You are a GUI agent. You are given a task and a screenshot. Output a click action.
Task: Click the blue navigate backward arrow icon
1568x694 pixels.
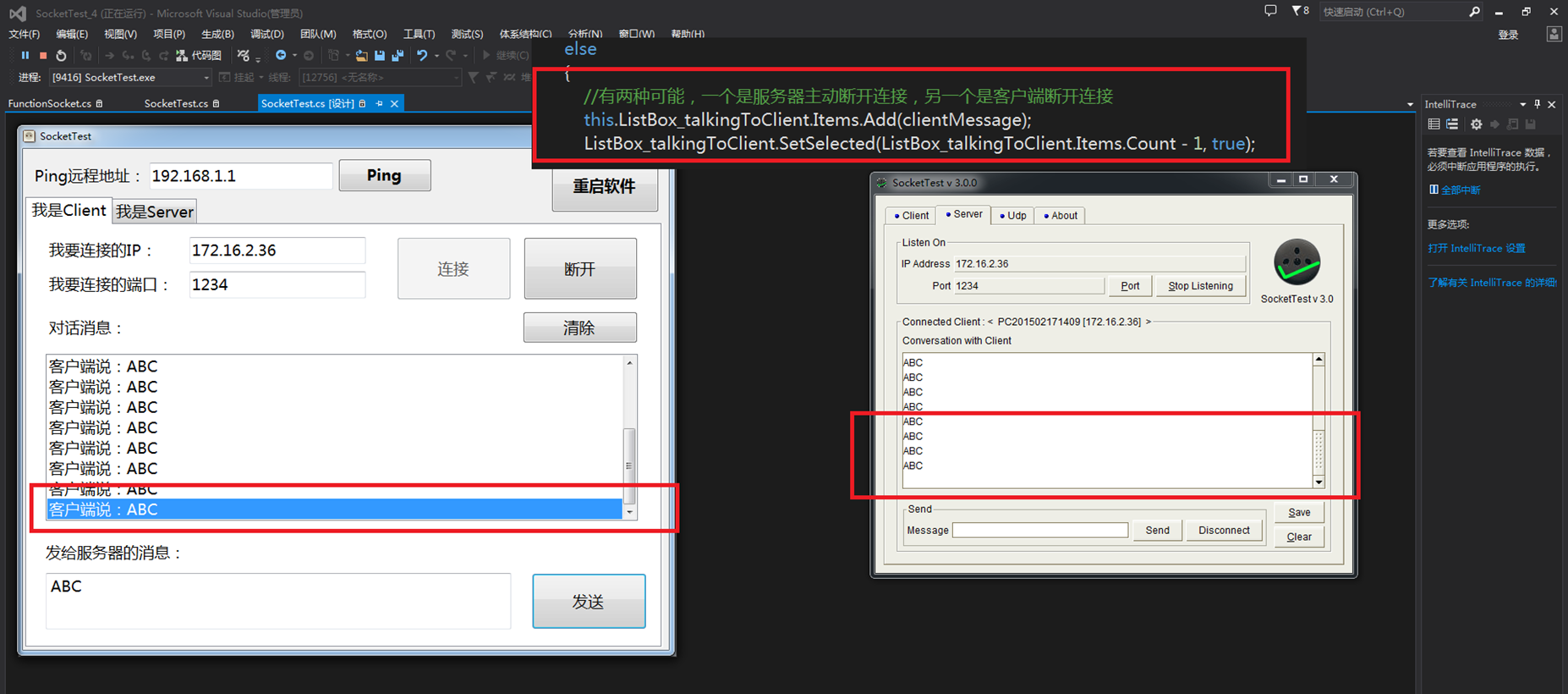coord(281,55)
